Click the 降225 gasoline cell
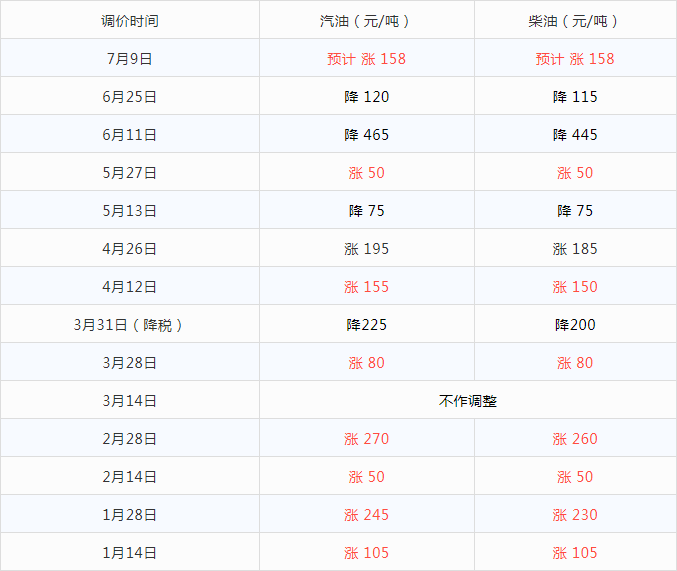677x571 pixels. 366,325
